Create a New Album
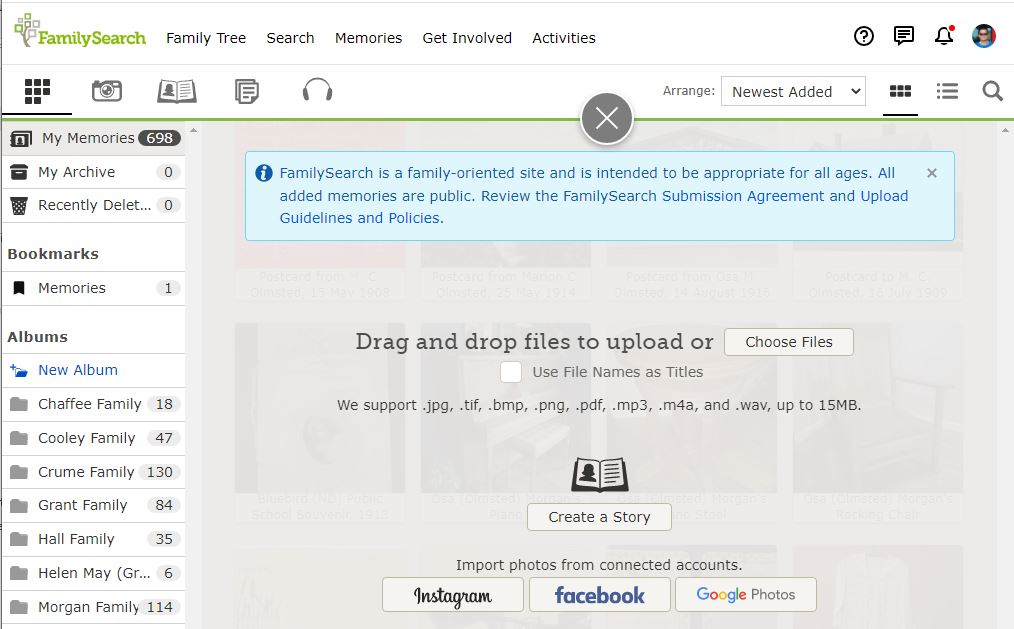This screenshot has width=1014, height=629. click(x=93, y=370)
